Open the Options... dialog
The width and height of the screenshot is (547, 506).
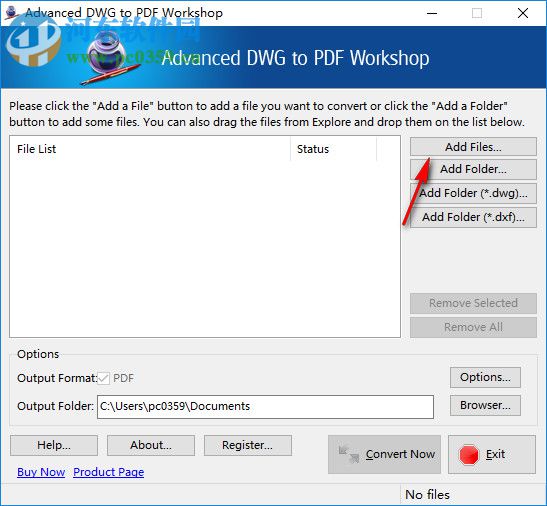tap(485, 377)
